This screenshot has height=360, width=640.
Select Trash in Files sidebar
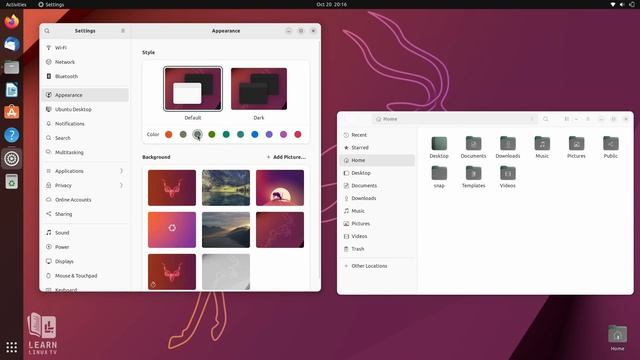tap(377, 249)
